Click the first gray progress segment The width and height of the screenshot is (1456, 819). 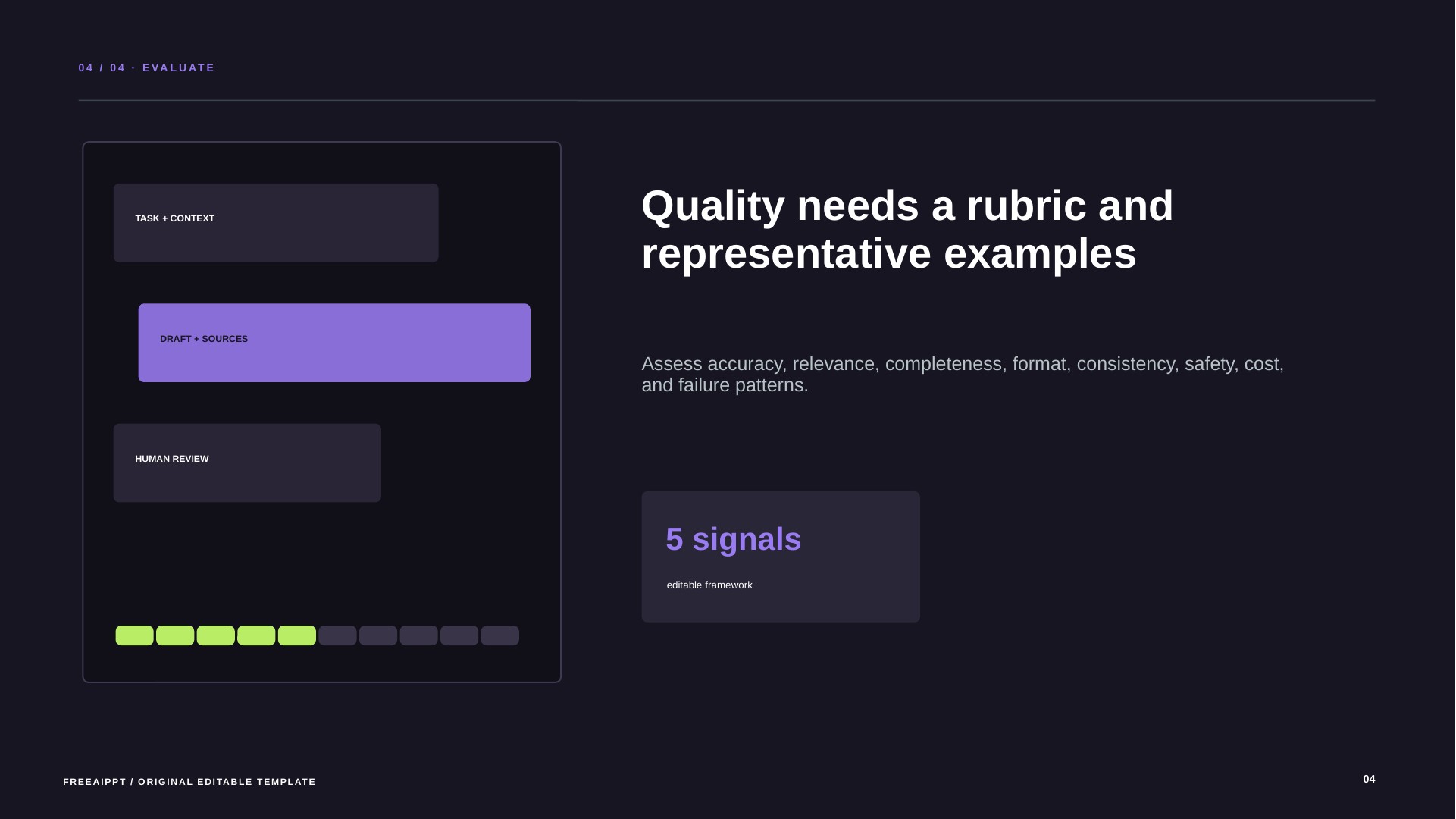337,635
